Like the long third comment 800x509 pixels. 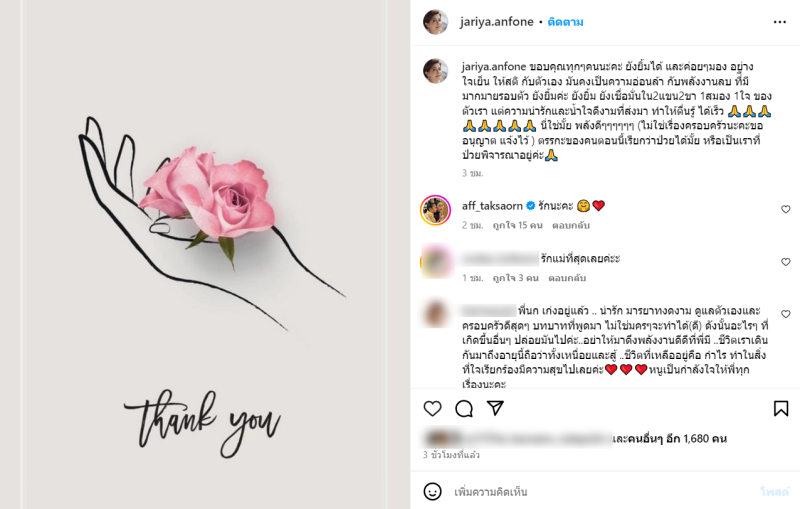[786, 314]
